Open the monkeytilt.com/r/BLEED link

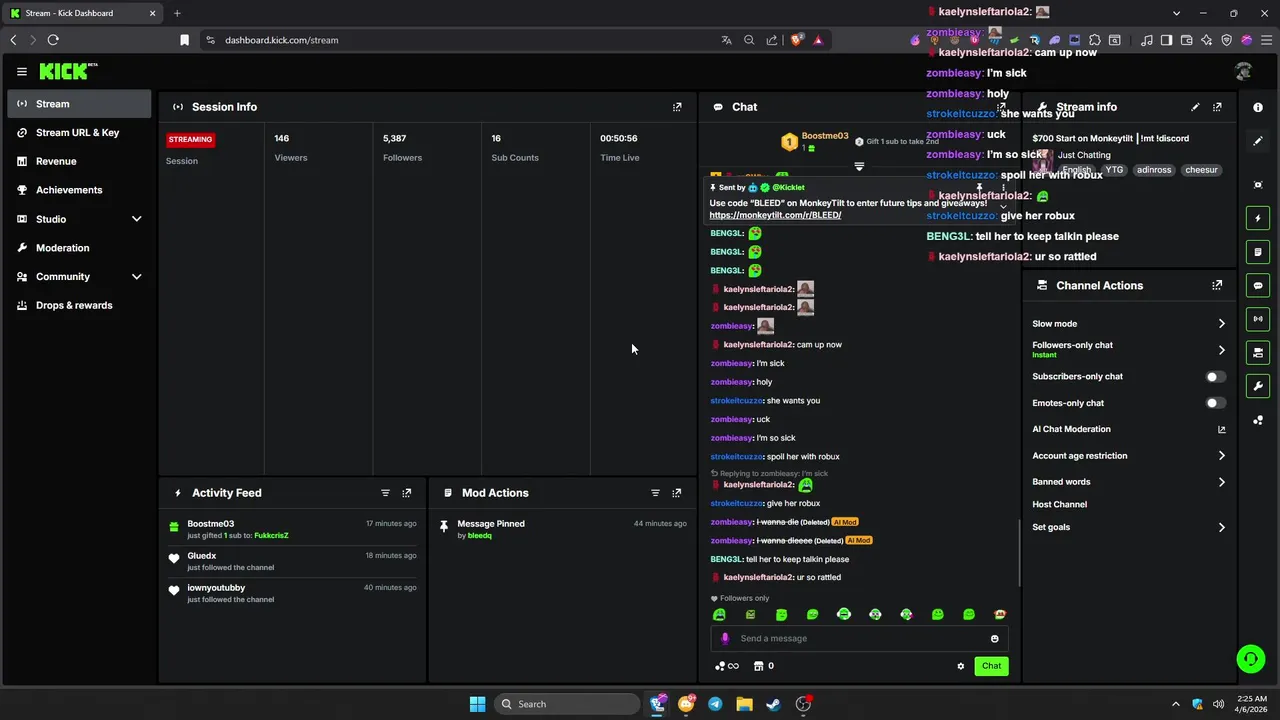[775, 215]
